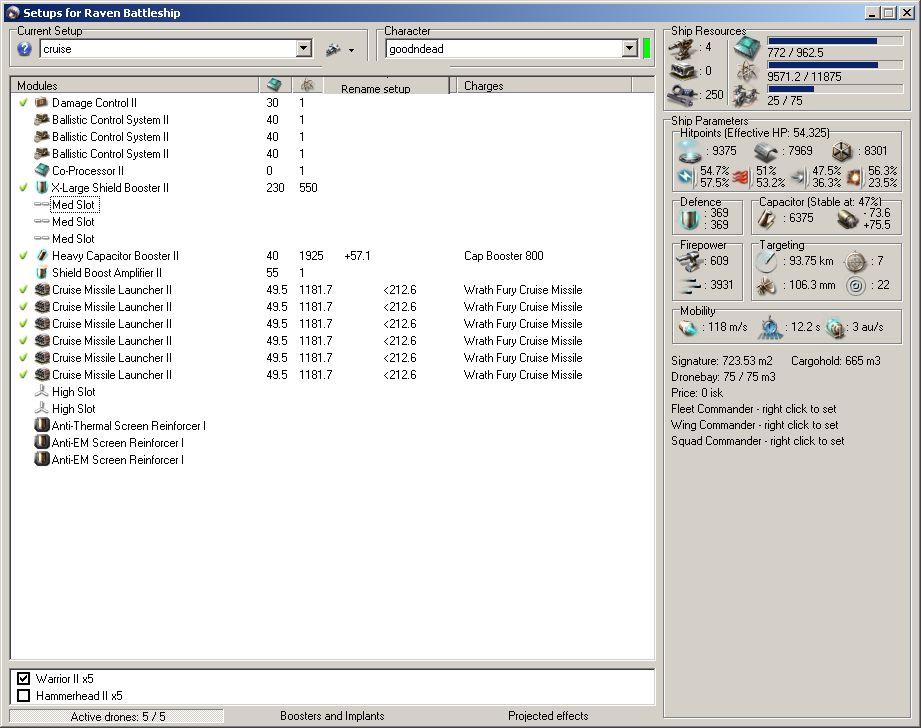921x728 pixels.
Task: Click the structure hitpoints icon showing 8301
Action: (x=842, y=152)
